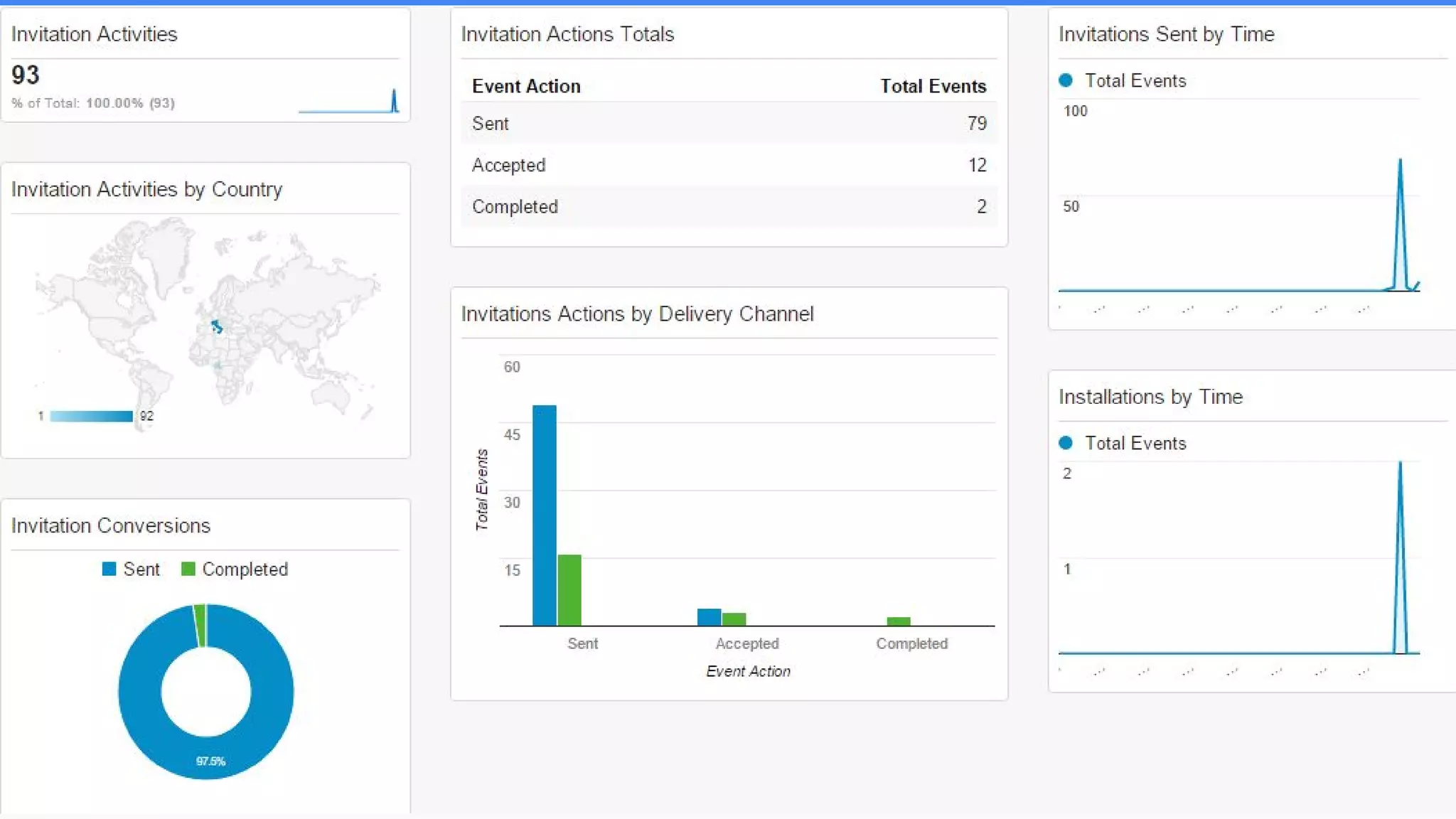1456x819 pixels.
Task: Click the Total Events column header
Action: click(933, 86)
